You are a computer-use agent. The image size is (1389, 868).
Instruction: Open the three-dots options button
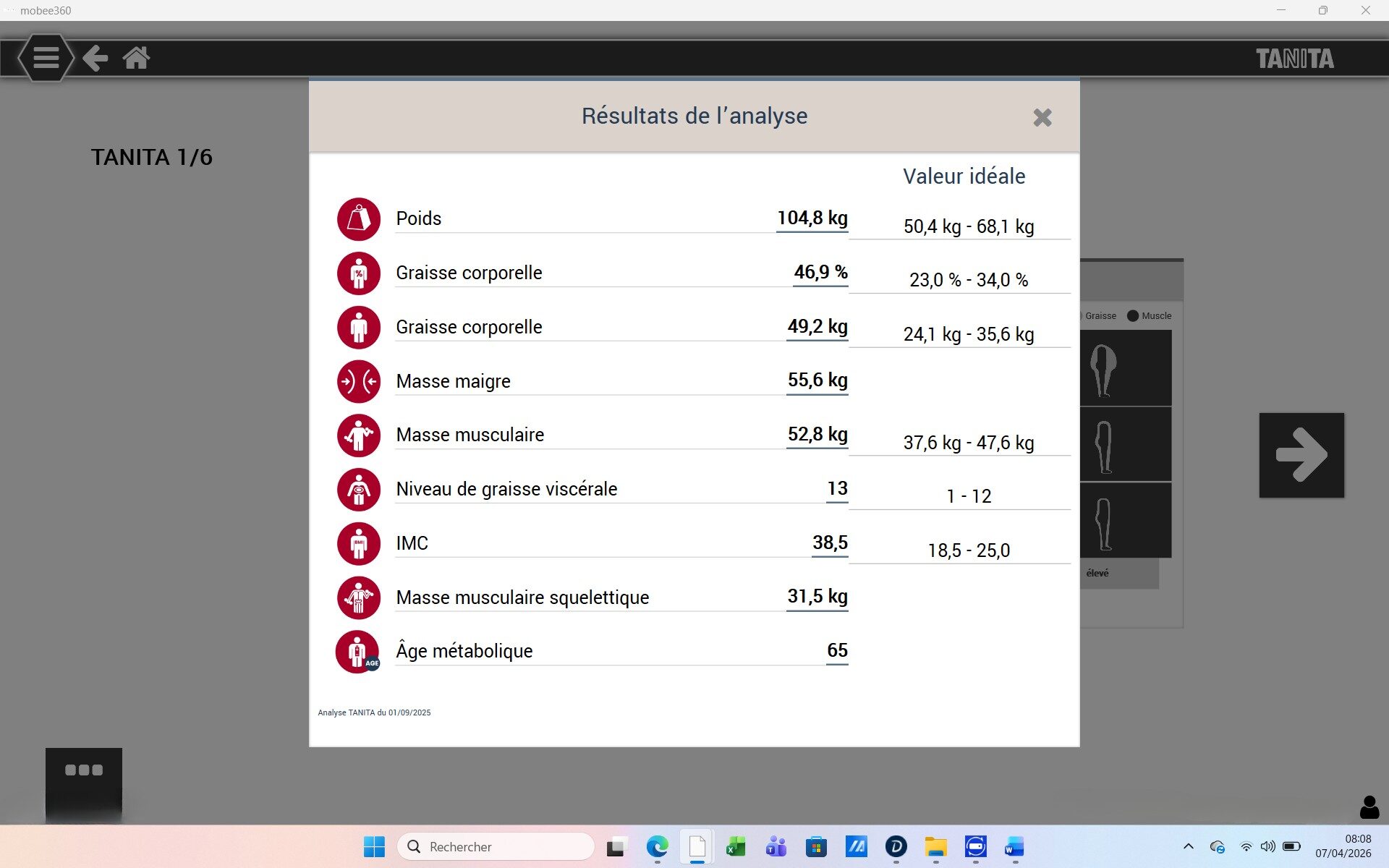pos(84,771)
